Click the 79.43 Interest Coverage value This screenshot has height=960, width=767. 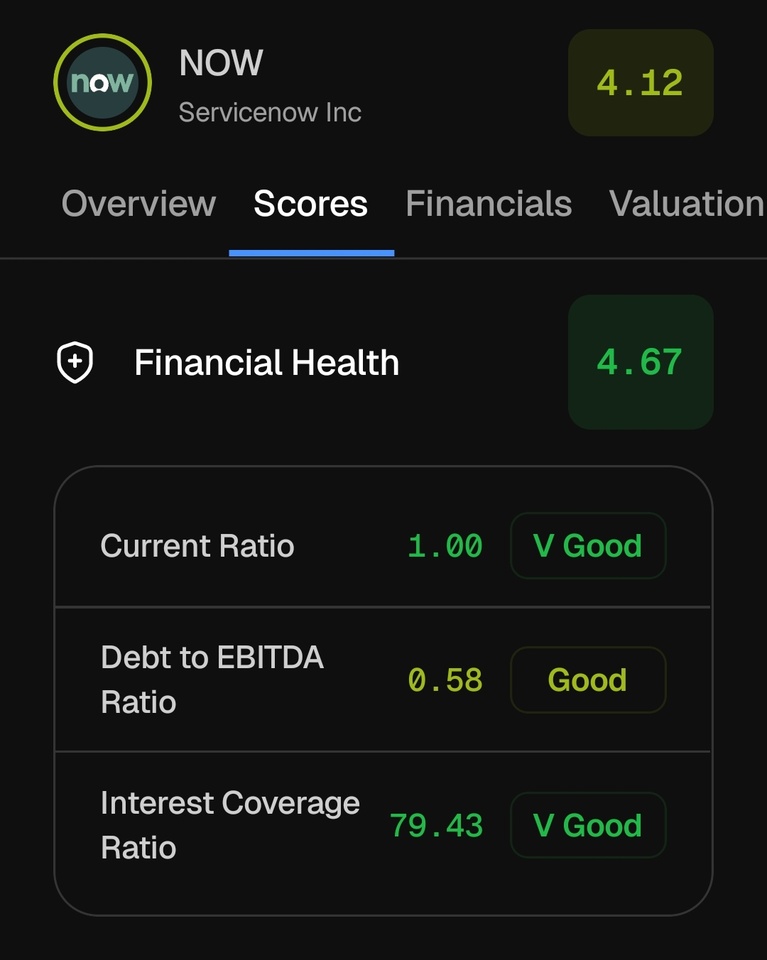(x=436, y=825)
